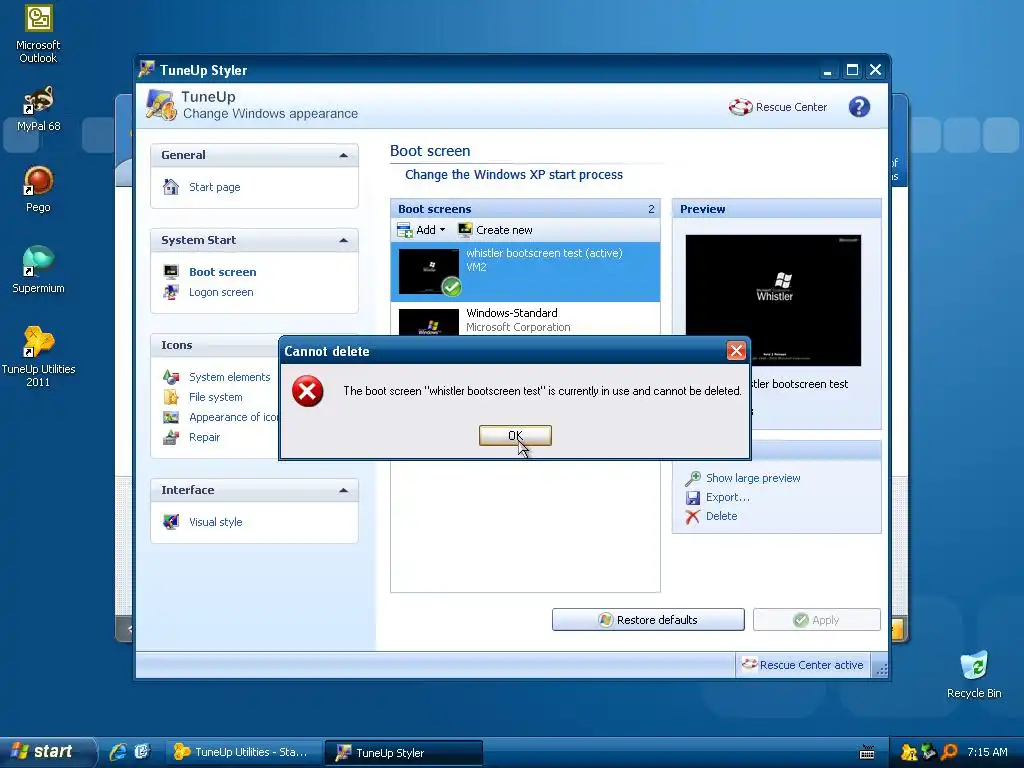
Task: Open File system under Icons
Action: click(216, 397)
